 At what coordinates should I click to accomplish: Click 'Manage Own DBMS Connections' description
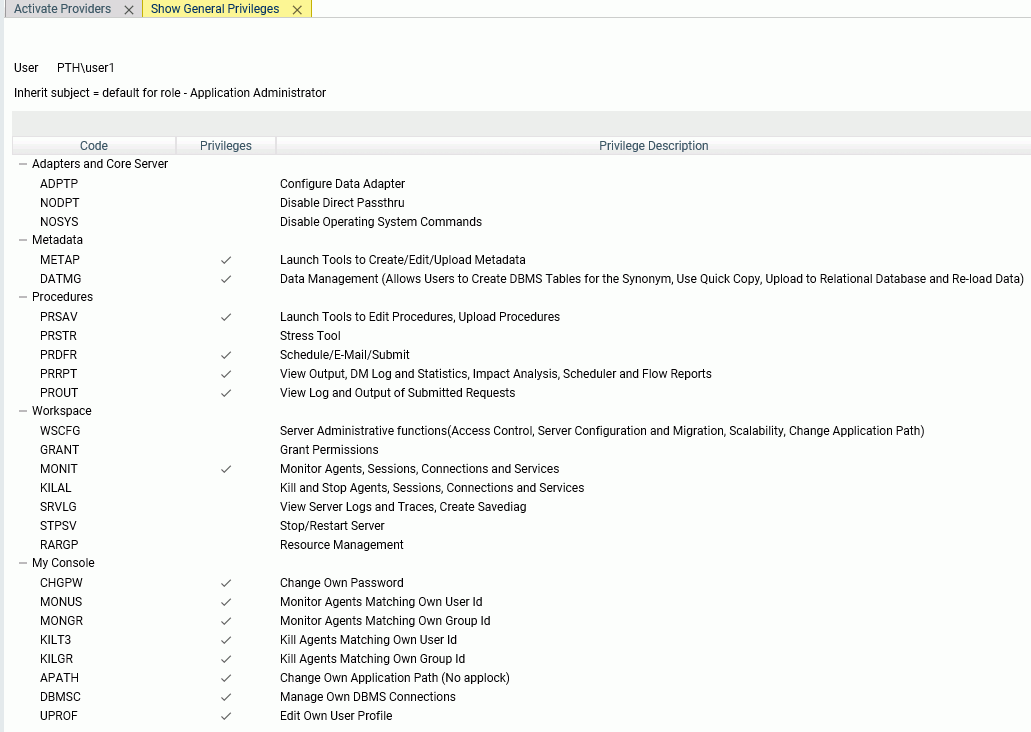(368, 697)
